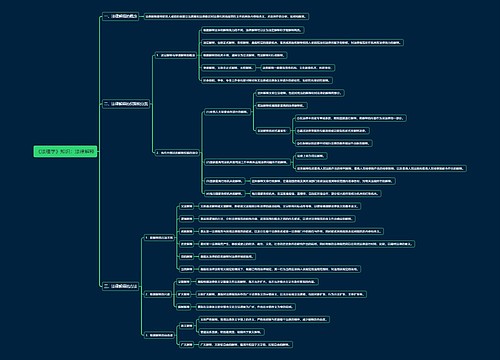Select the 广义解释 node
Image resolution: width=500 pixels, height=360 pixels.
click(187, 344)
